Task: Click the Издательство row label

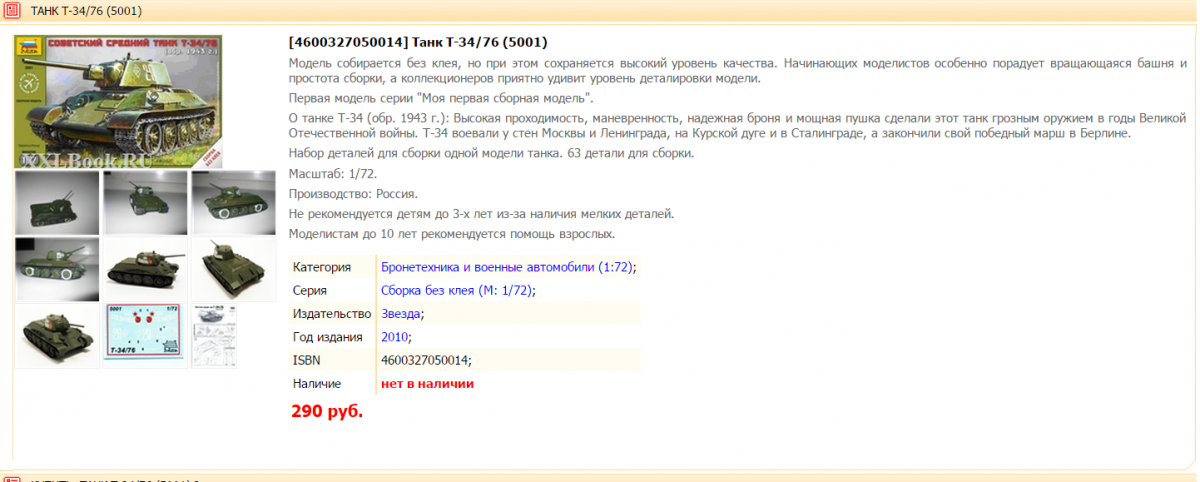Action: [332, 314]
